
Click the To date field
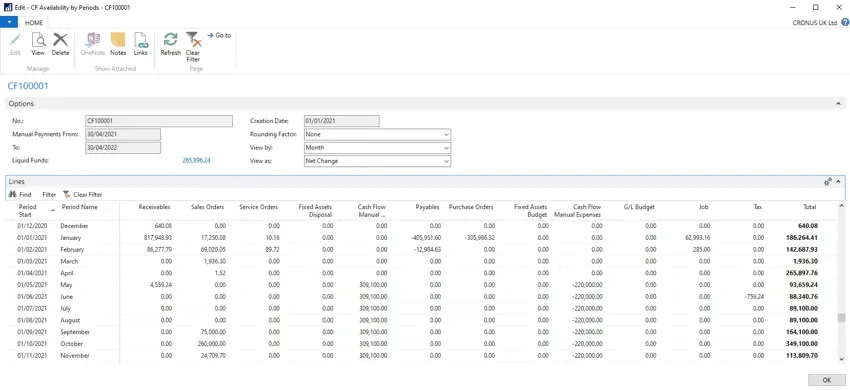(x=123, y=148)
